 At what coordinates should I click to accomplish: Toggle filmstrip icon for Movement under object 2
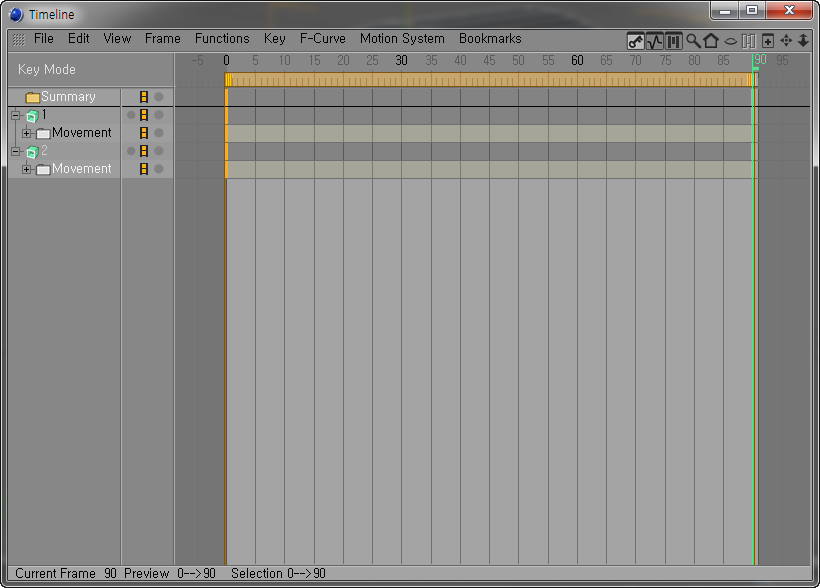144,169
